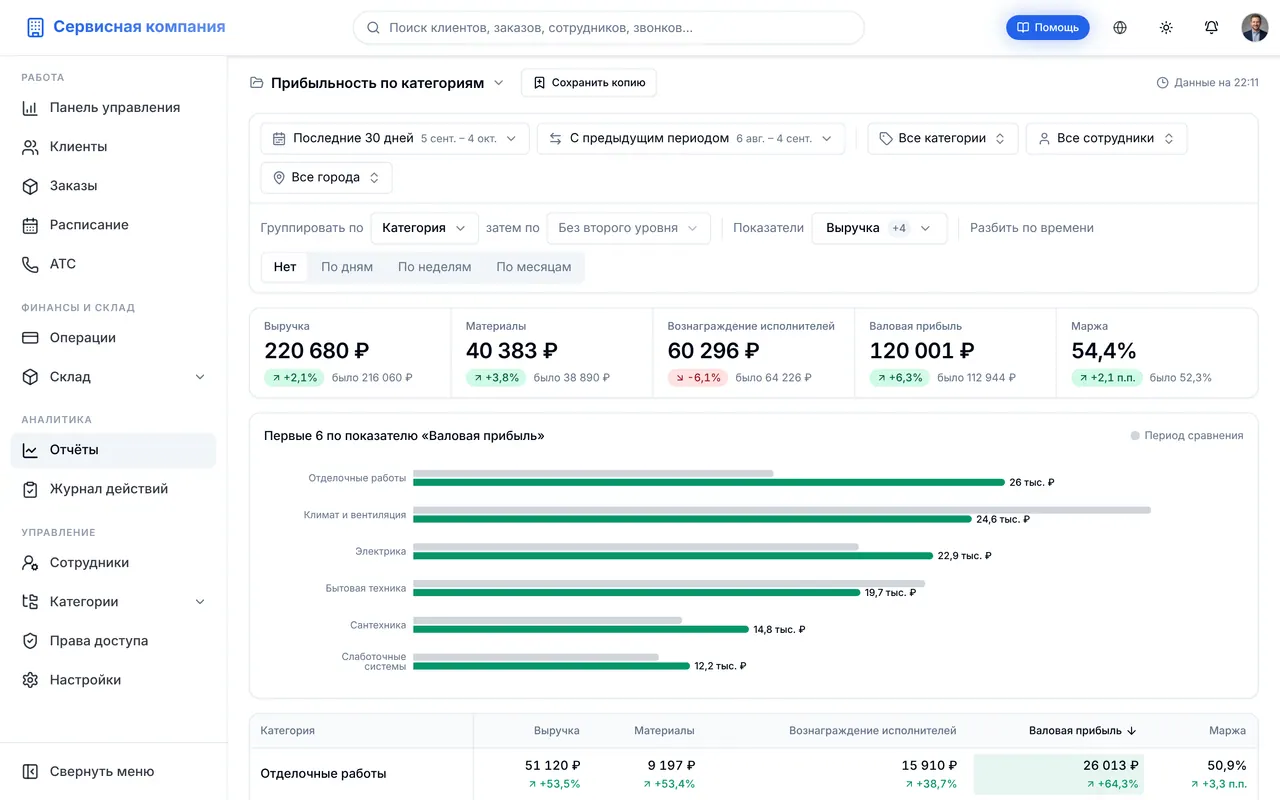Click the search magnifier icon
Screen dimensions: 1280x800
pos(374,28)
